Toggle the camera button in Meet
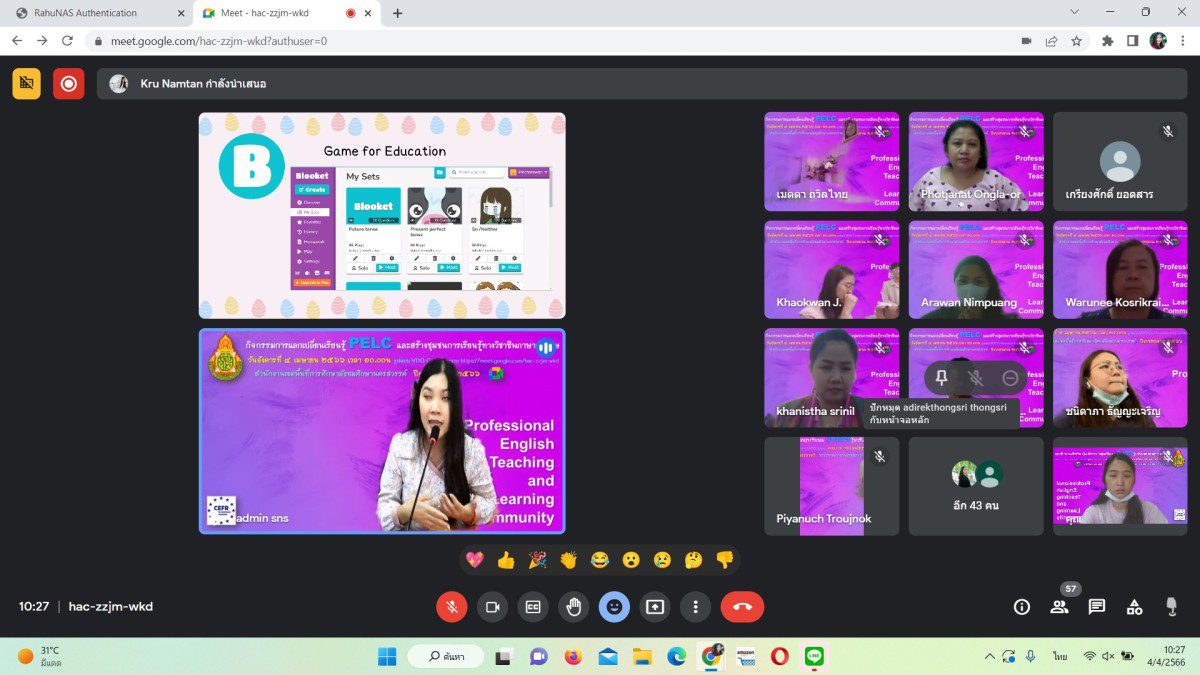This screenshot has width=1200, height=675. pyautogui.click(x=492, y=606)
